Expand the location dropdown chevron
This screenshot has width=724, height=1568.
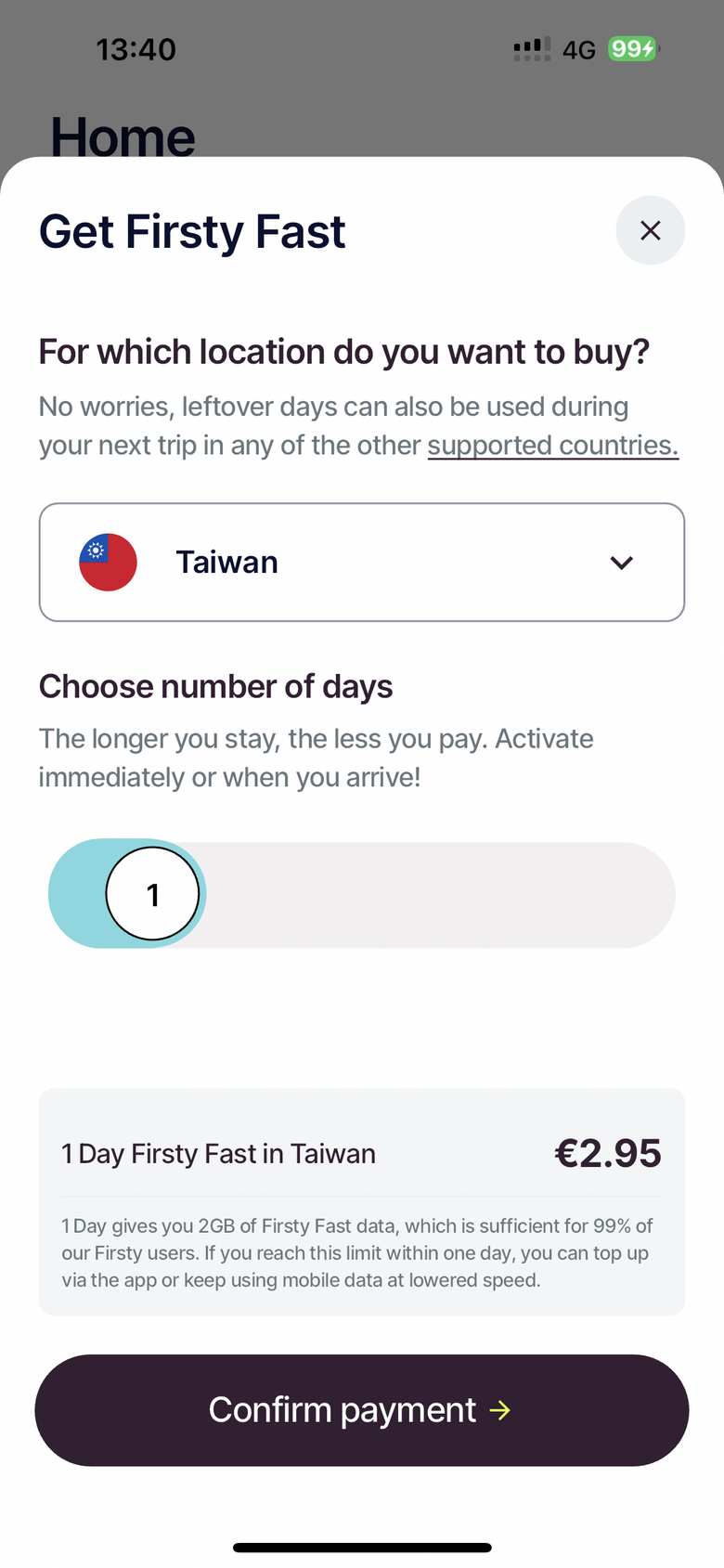point(621,563)
